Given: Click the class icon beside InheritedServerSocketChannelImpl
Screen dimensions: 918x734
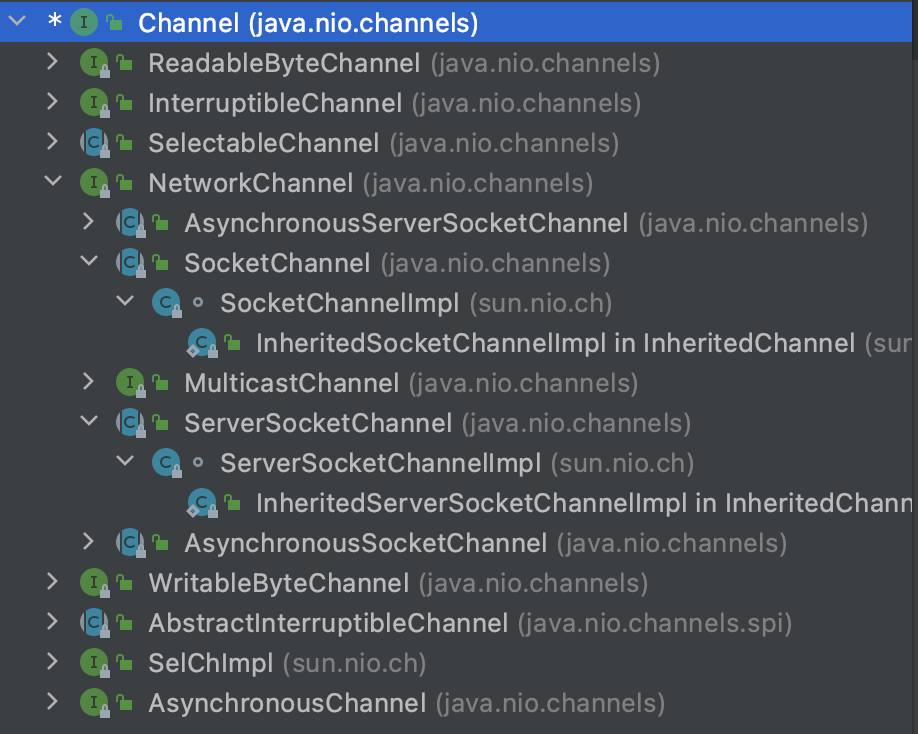Looking at the screenshot, I should pos(202,503).
